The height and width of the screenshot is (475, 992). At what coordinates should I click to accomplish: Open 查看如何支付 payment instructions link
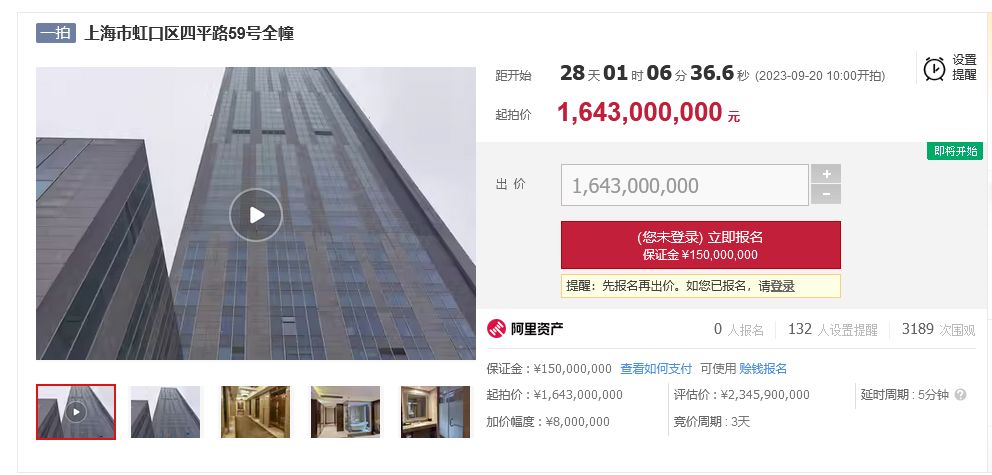pyautogui.click(x=656, y=368)
